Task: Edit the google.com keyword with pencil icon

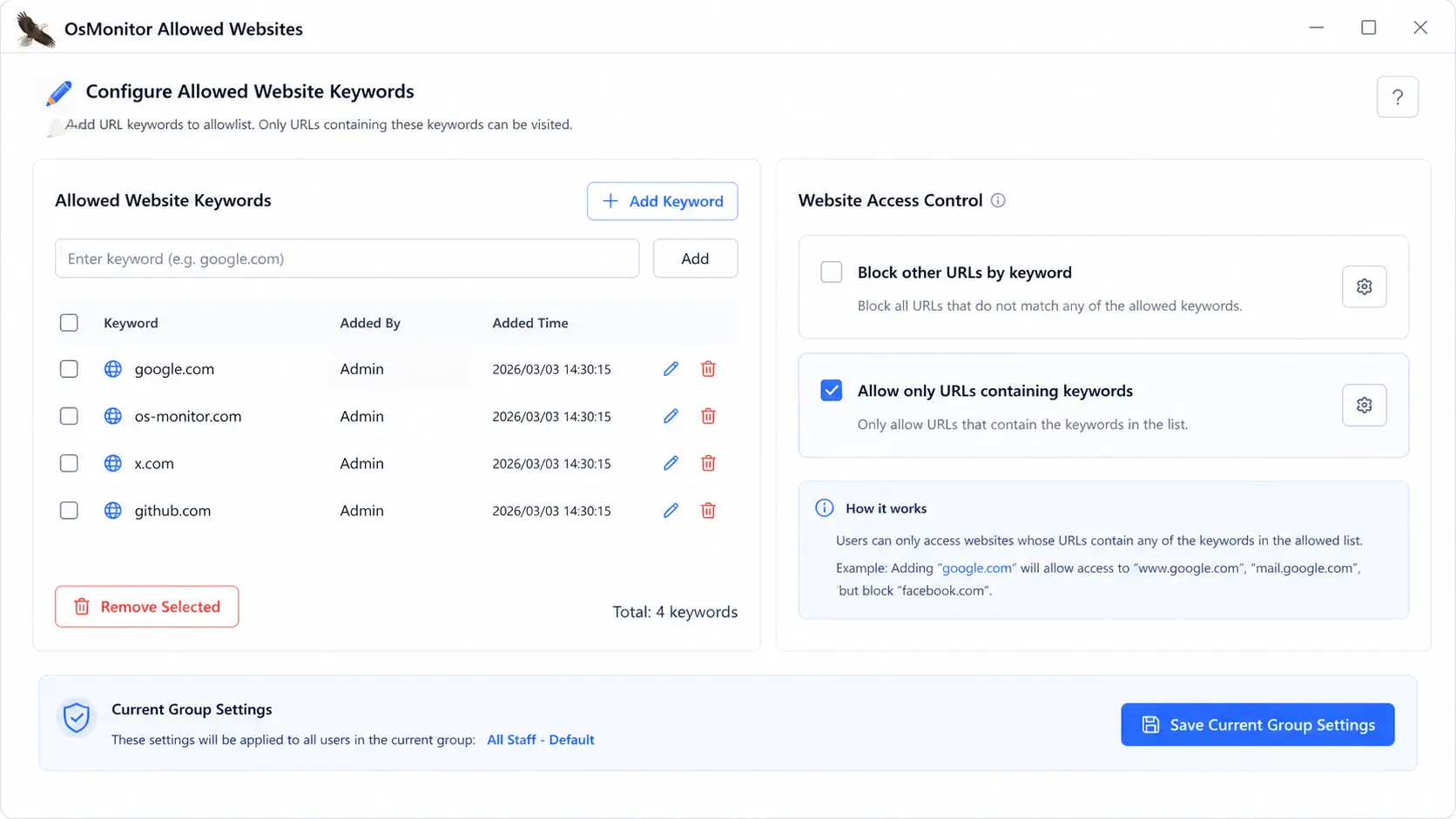Action: pyautogui.click(x=671, y=369)
